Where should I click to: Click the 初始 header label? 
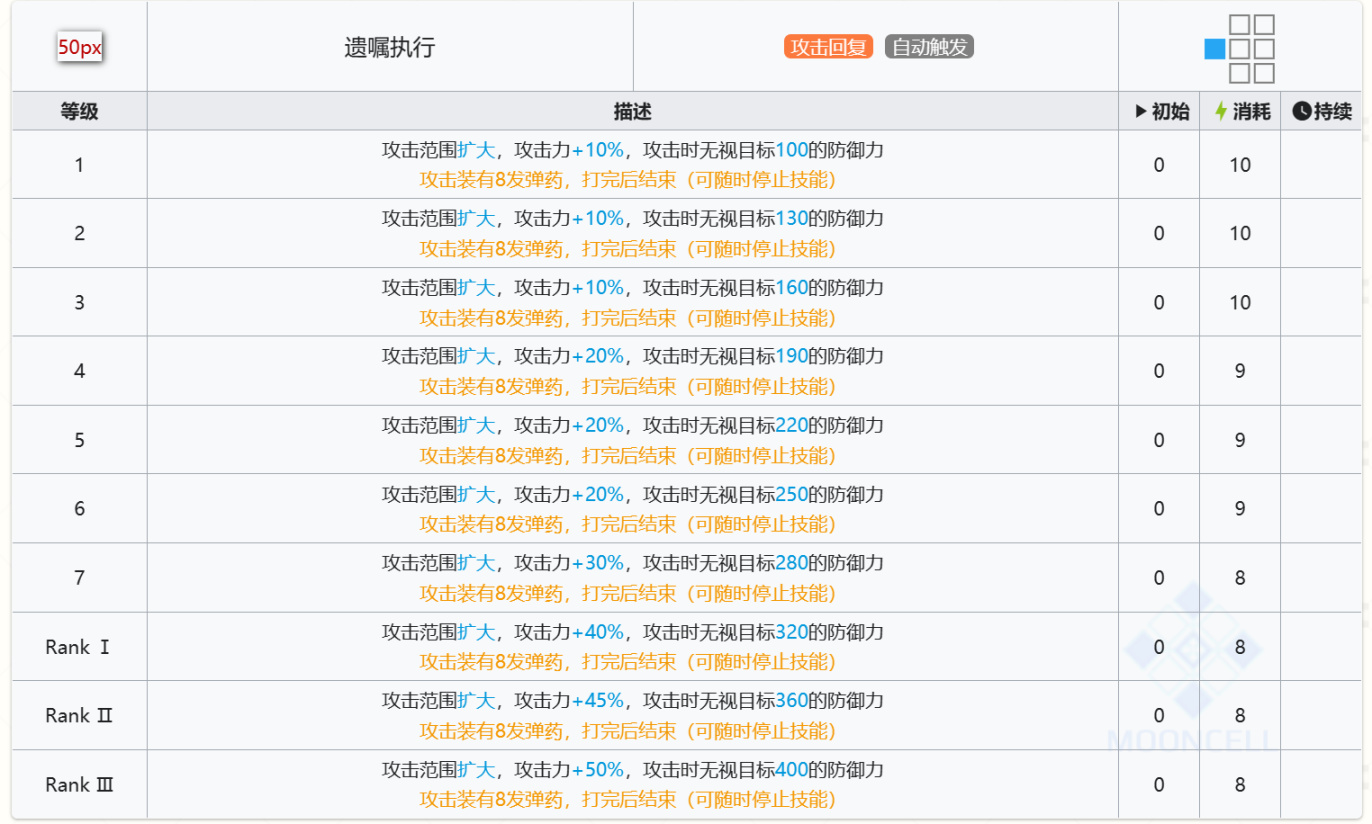(1170, 111)
